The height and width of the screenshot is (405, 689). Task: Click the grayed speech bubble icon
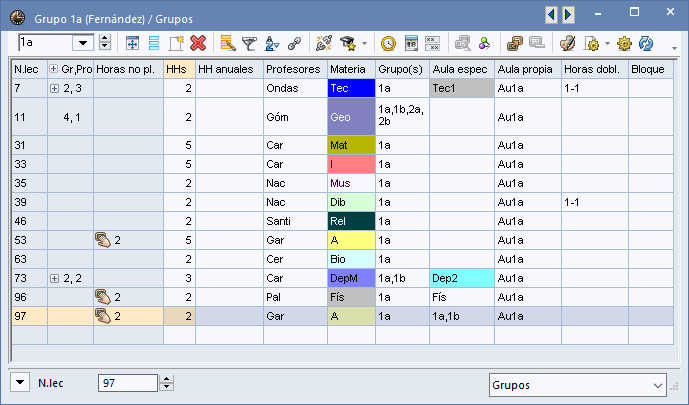click(x=537, y=43)
